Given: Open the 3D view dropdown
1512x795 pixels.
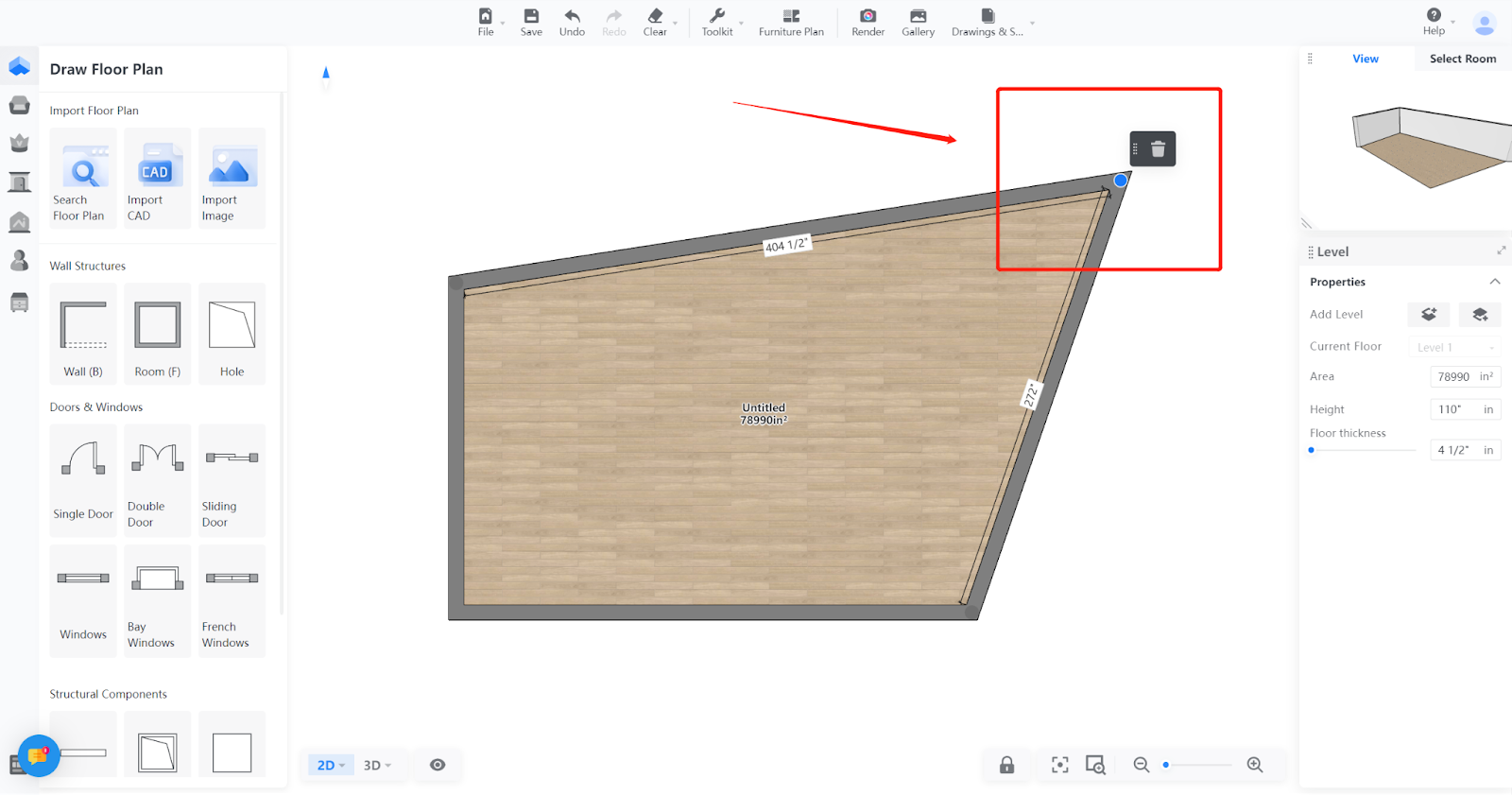Looking at the screenshot, I should click(x=377, y=765).
